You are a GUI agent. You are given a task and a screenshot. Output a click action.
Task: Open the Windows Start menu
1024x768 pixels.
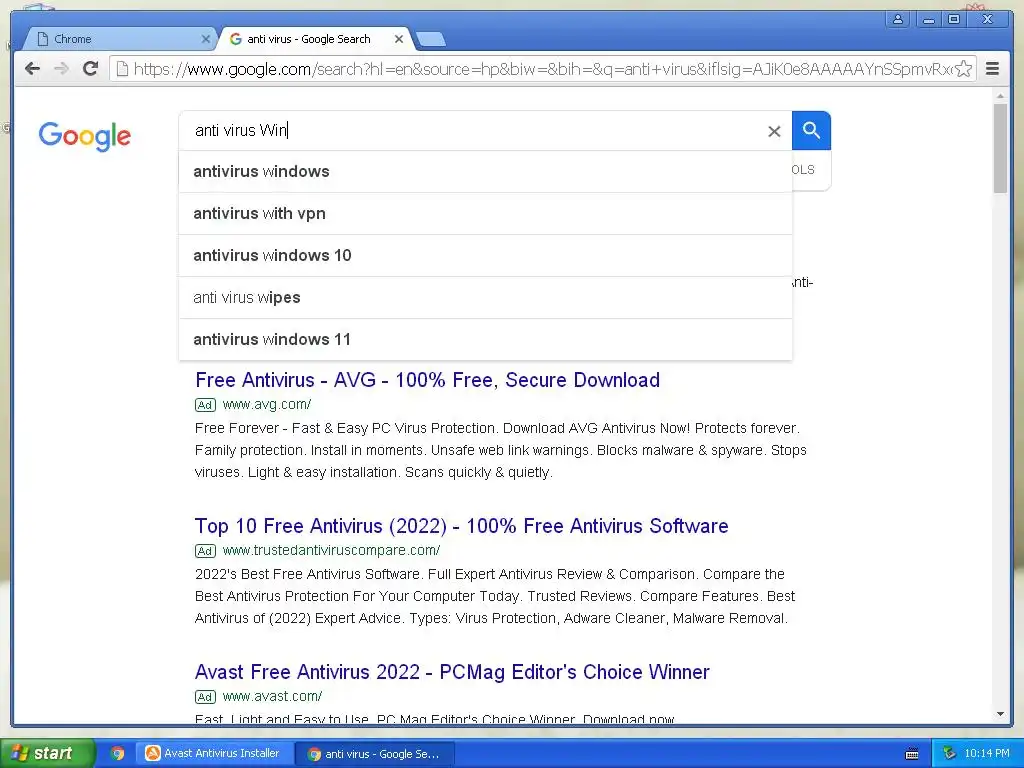[47, 753]
